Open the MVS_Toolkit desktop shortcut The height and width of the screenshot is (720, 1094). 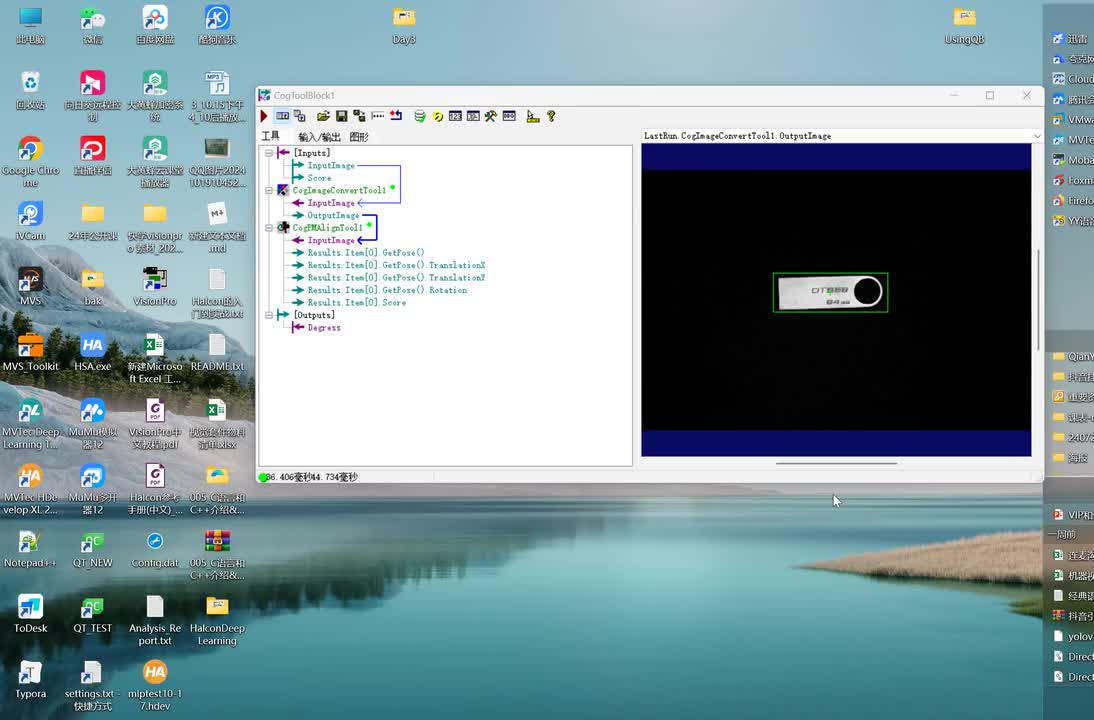point(31,352)
